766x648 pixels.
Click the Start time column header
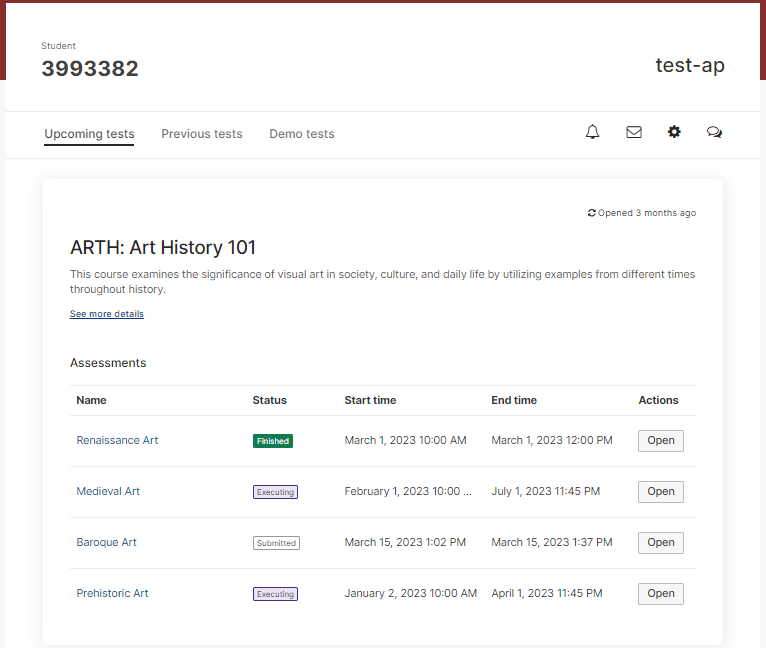pyautogui.click(x=370, y=400)
